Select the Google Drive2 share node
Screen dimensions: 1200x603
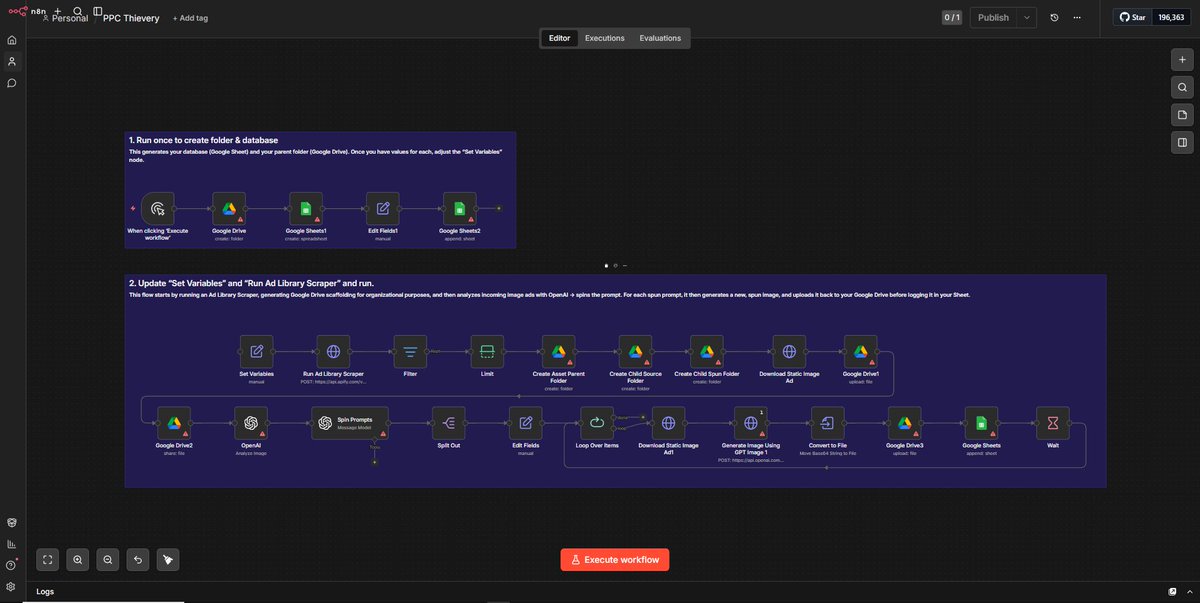tap(174, 422)
